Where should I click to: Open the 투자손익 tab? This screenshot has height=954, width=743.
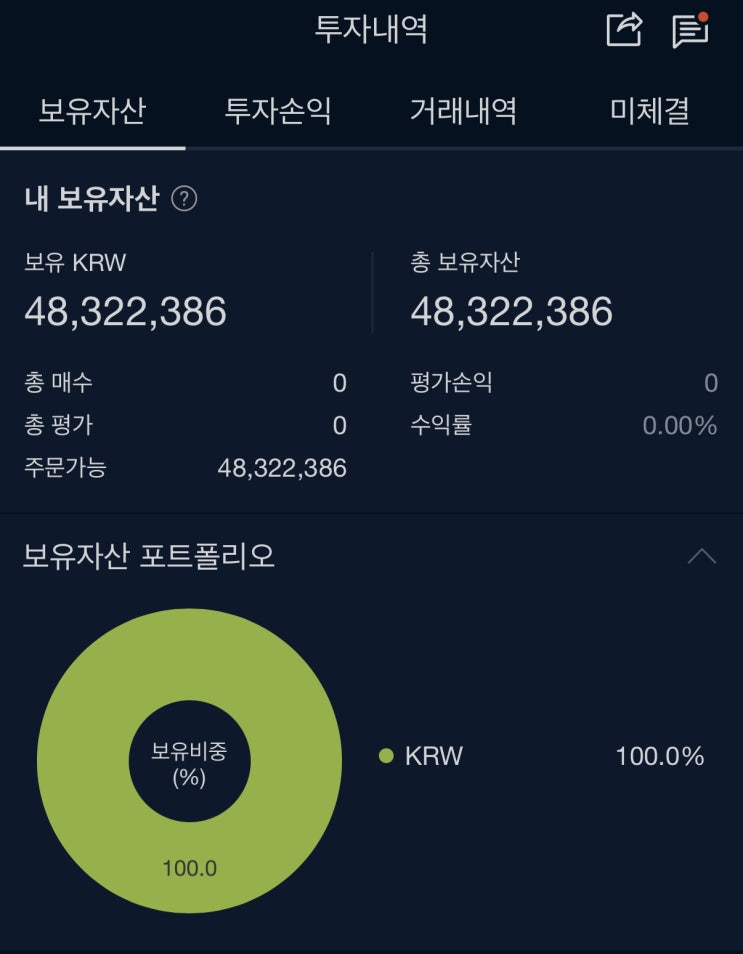coord(278,111)
